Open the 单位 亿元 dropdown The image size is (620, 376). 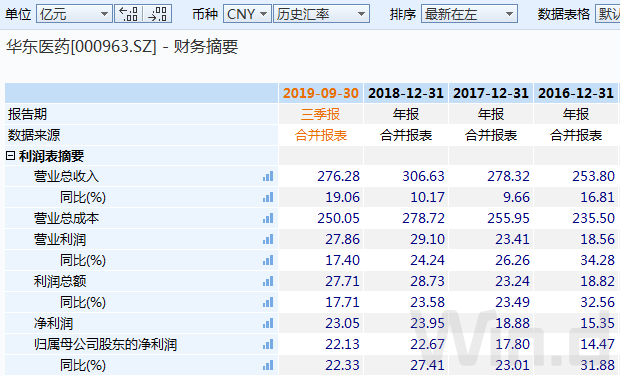pos(74,14)
